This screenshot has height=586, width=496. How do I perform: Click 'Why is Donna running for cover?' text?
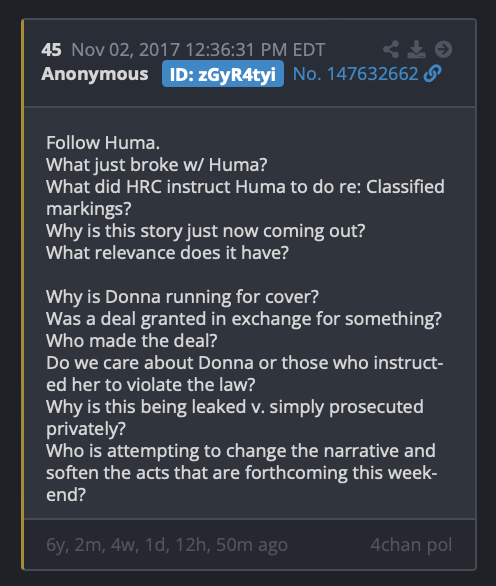pos(182,297)
